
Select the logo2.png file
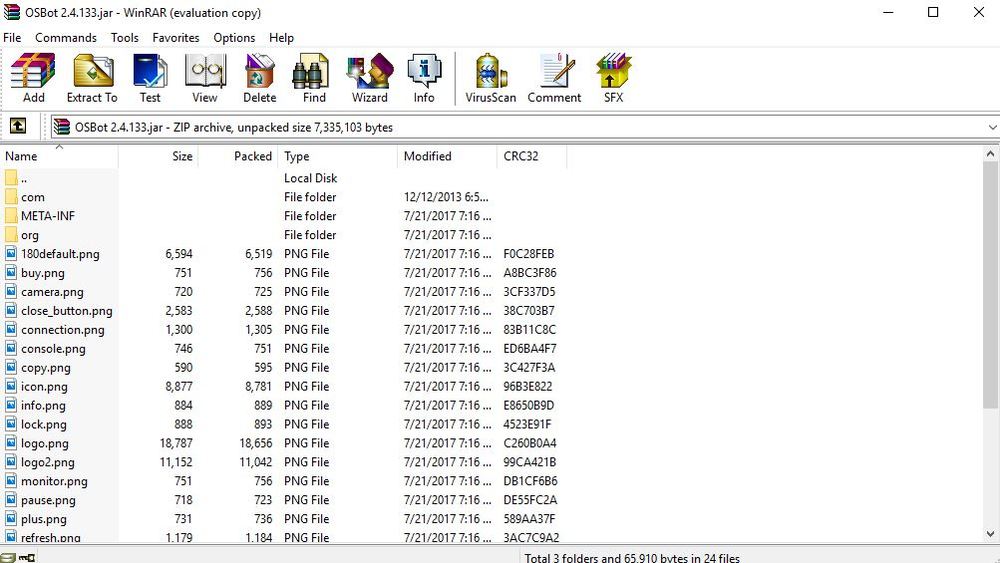(47, 463)
